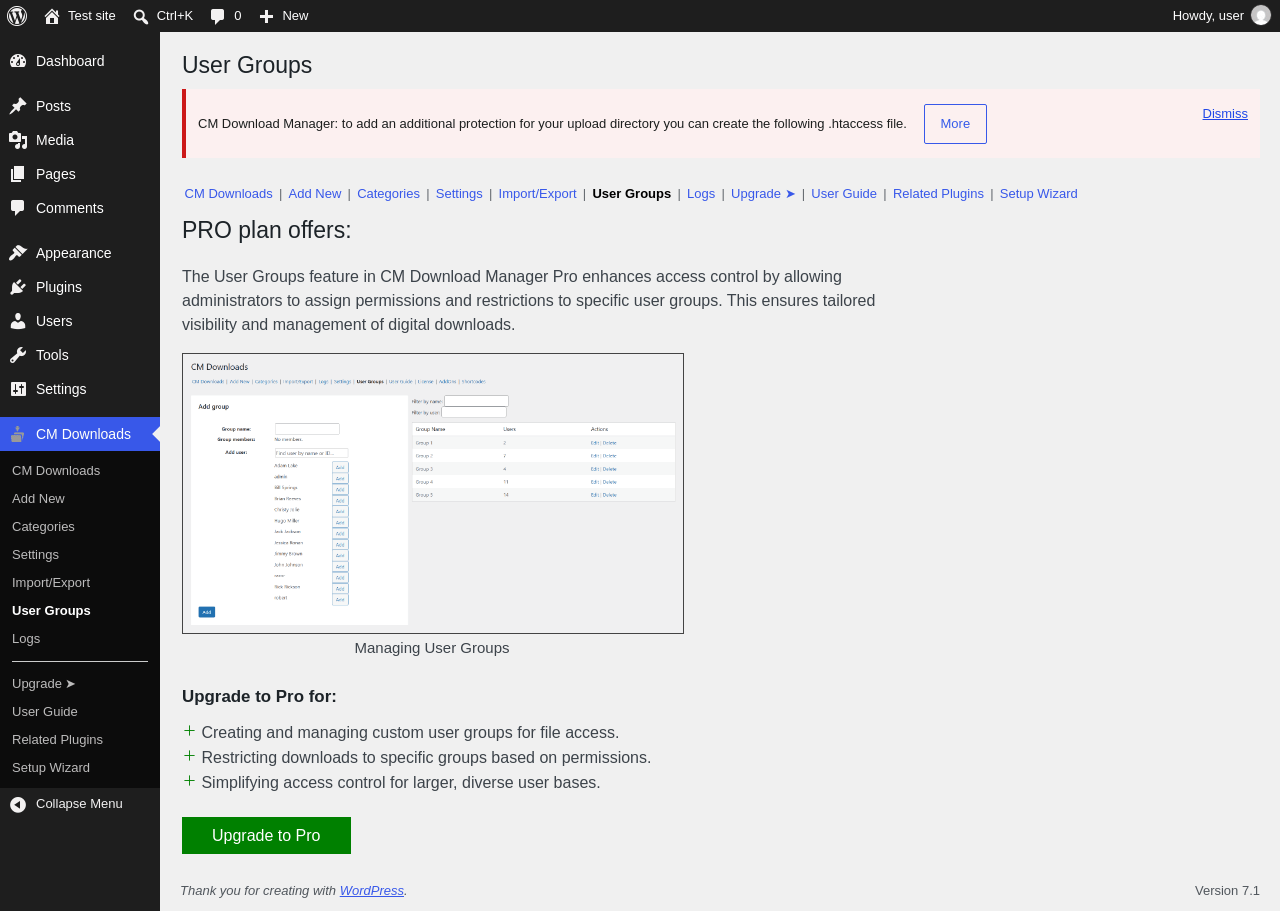Viewport: 1280px width, 911px height.
Task: Click the Version 7.1 footer text
Action: (1227, 890)
